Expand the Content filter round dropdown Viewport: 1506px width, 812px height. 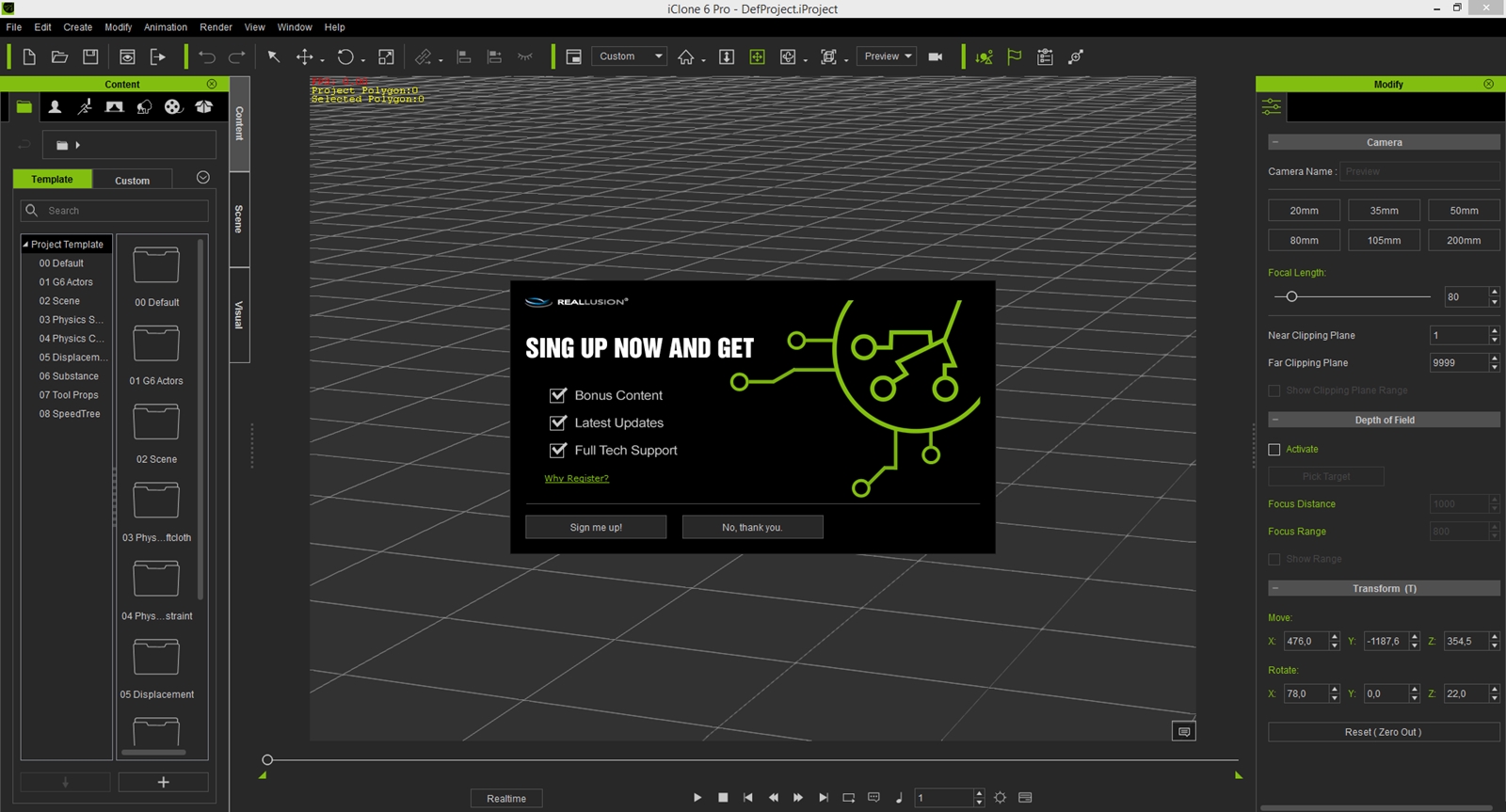(202, 178)
